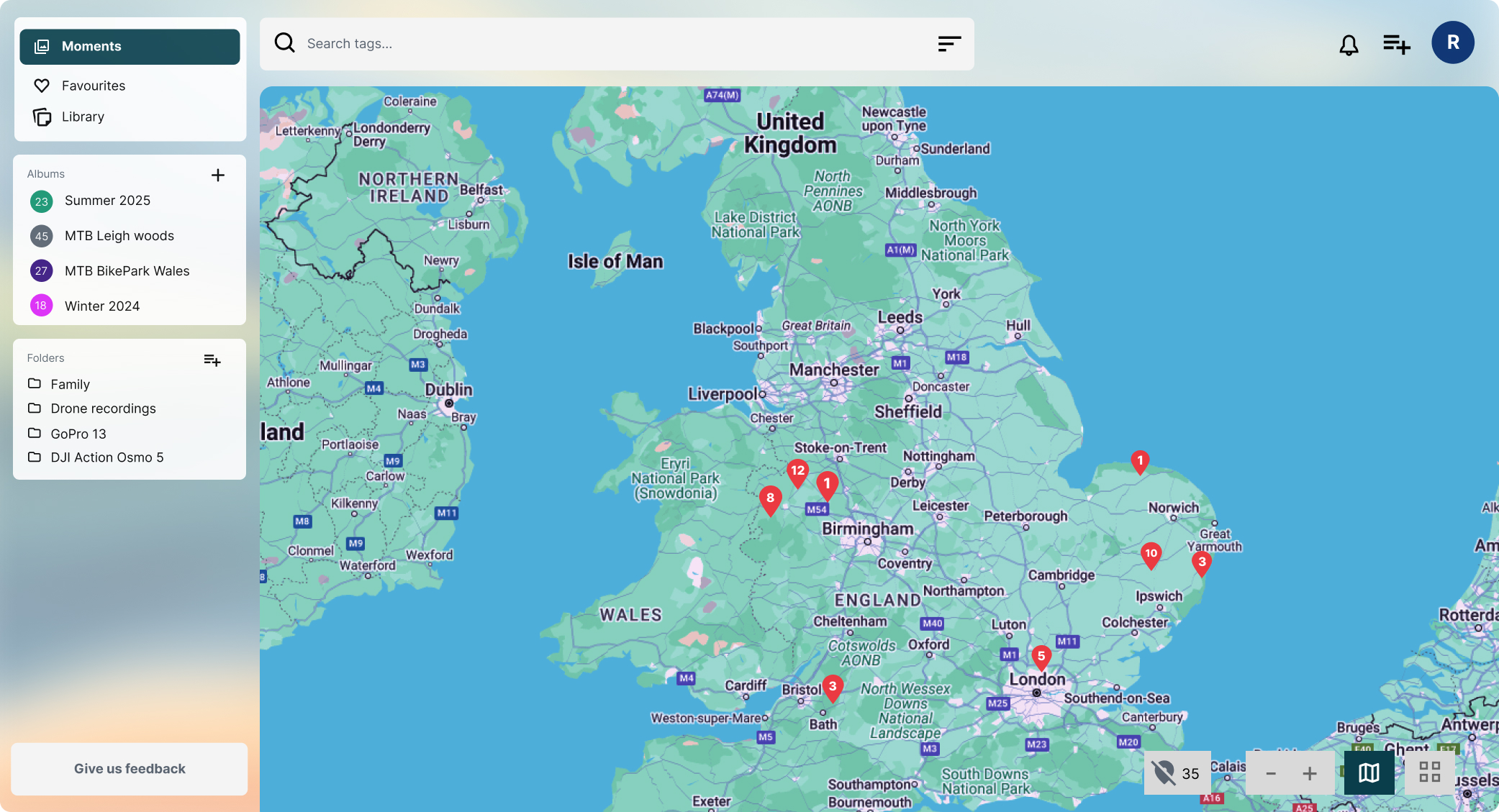Screen dimensions: 1499x812
Task: Open the notifications bell
Action: [1349, 45]
